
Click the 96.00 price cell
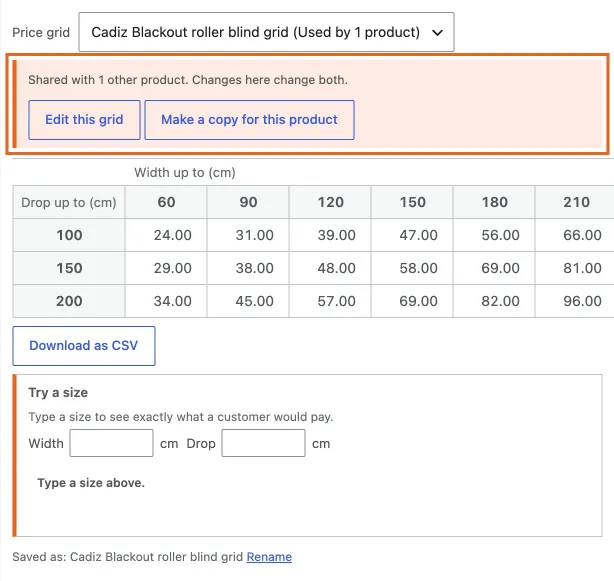coord(575,301)
